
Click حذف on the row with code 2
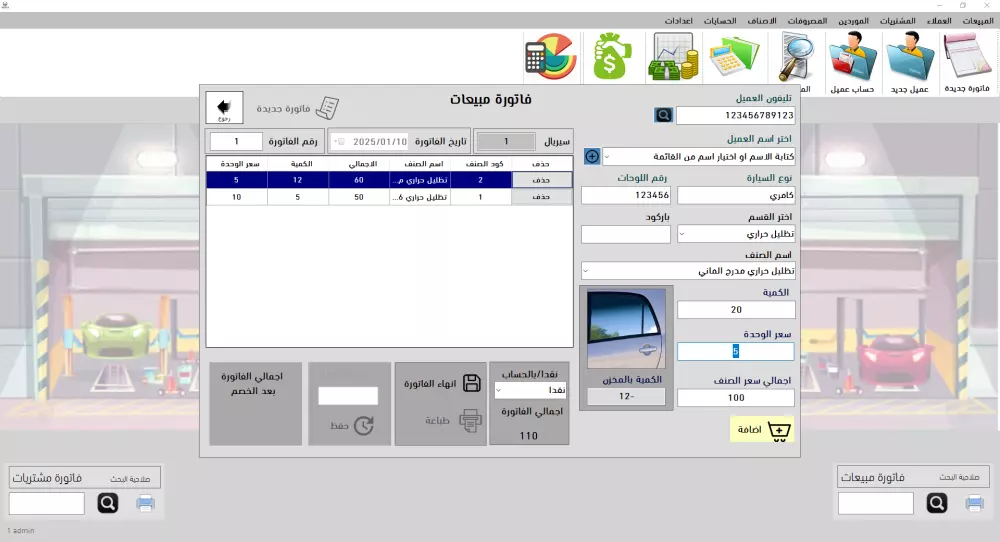[x=541, y=180]
